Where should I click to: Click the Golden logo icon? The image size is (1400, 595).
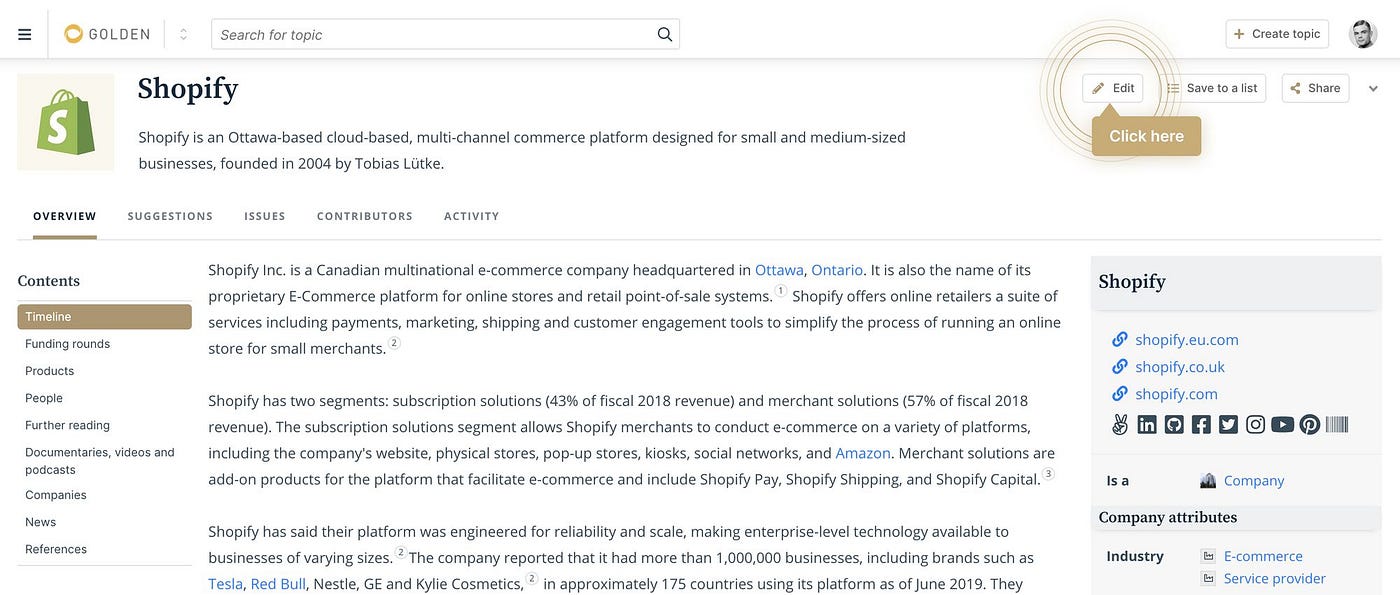pyautogui.click(x=73, y=34)
